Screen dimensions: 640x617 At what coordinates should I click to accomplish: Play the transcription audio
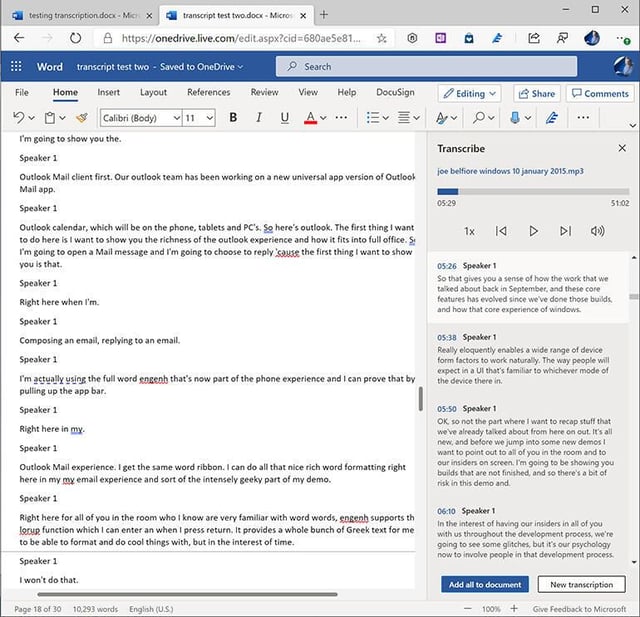pos(533,231)
